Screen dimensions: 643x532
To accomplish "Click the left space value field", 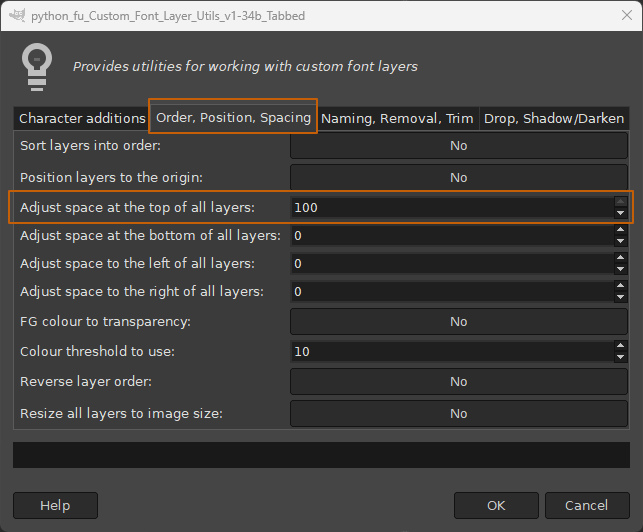I will coord(452,263).
